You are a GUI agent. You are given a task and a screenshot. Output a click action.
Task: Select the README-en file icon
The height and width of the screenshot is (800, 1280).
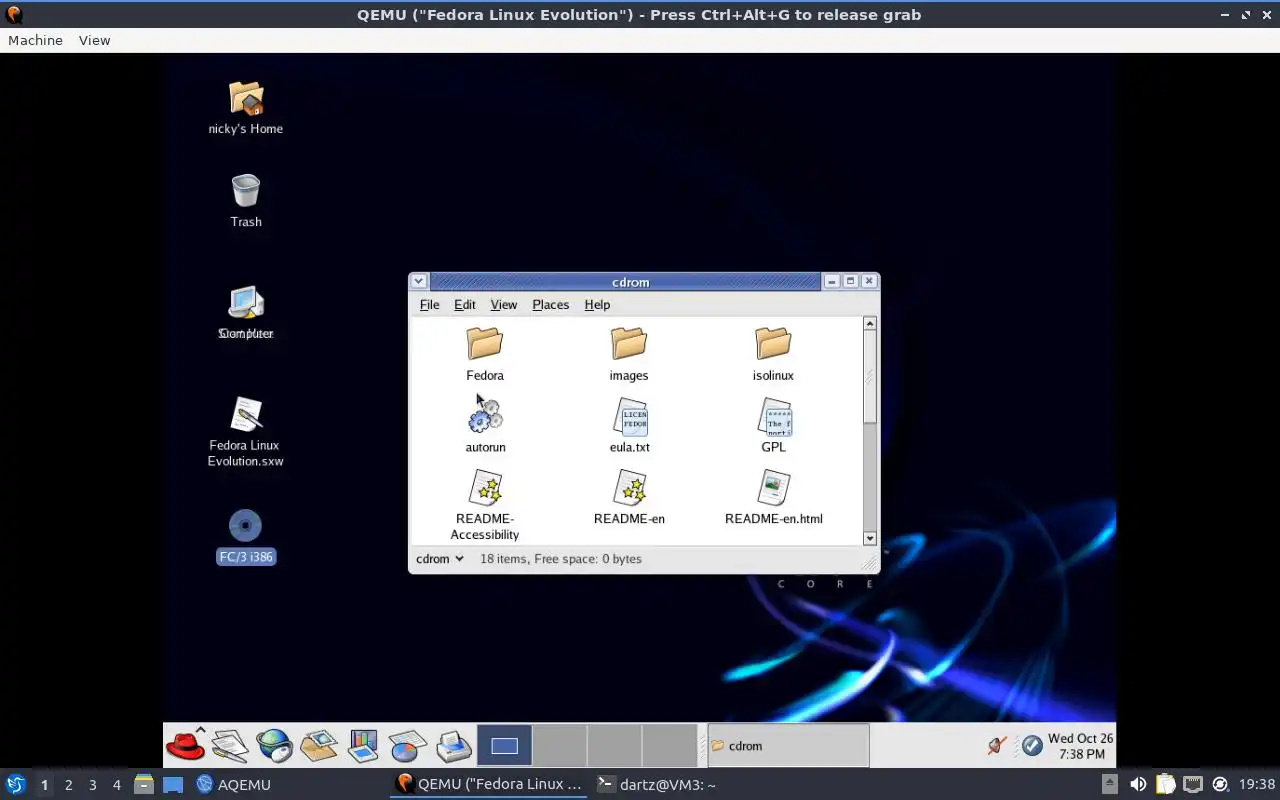tap(630, 488)
